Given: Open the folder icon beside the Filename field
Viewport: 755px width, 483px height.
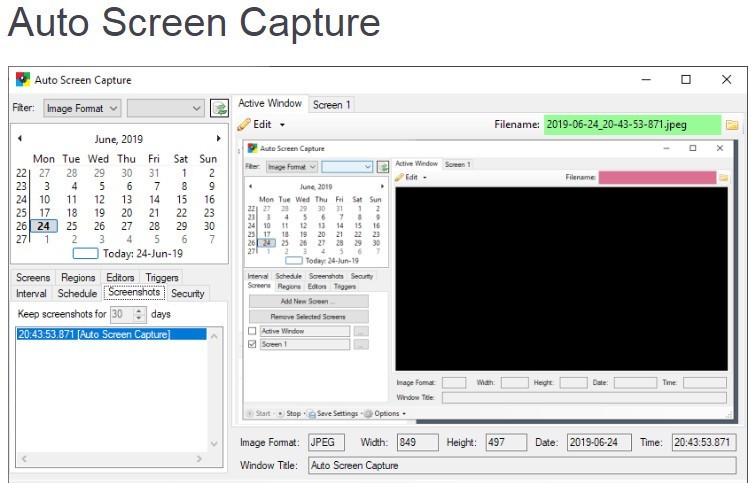Looking at the screenshot, I should click(x=732, y=125).
